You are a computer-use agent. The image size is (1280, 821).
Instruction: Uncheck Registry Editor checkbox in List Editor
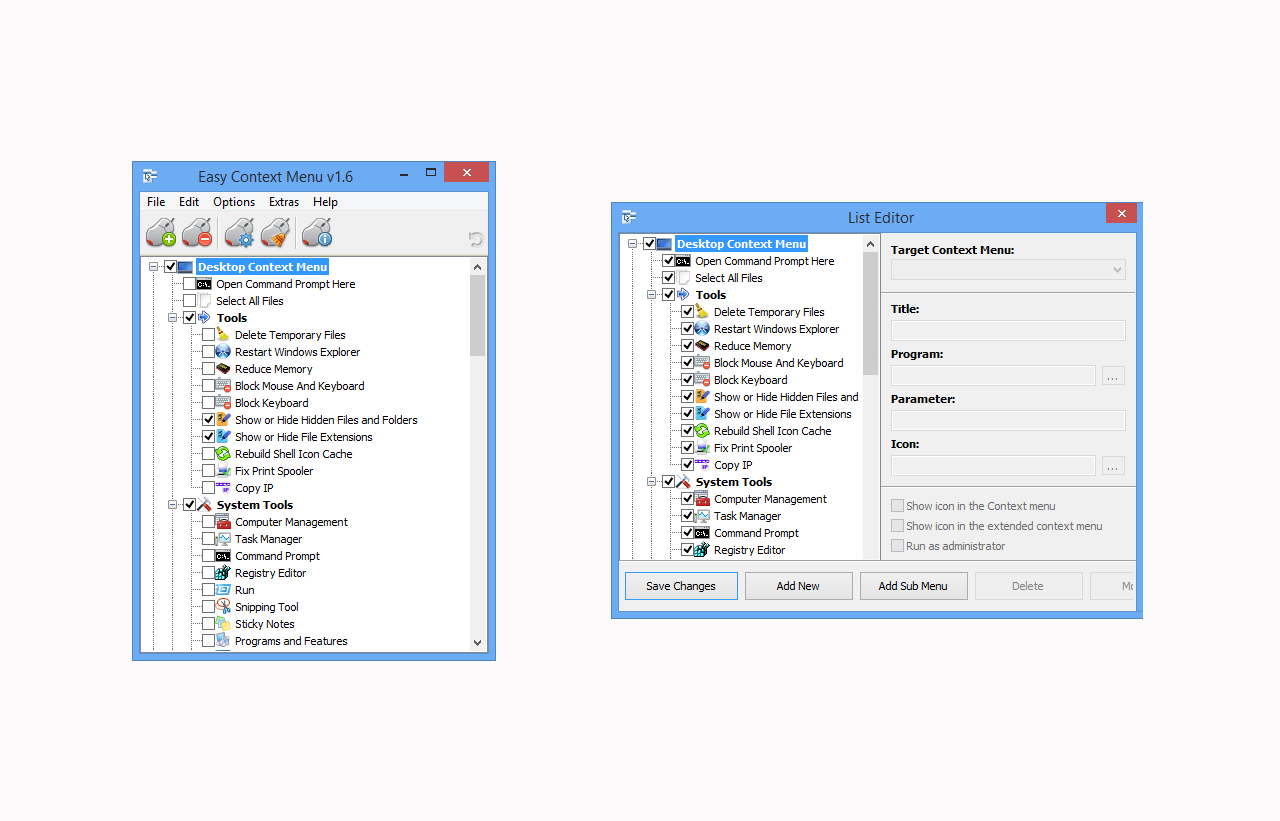[687, 550]
